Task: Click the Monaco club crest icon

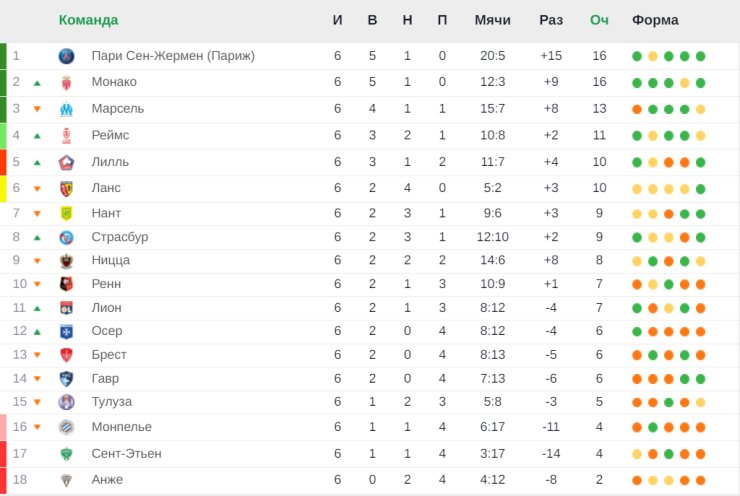Action: 66,82
